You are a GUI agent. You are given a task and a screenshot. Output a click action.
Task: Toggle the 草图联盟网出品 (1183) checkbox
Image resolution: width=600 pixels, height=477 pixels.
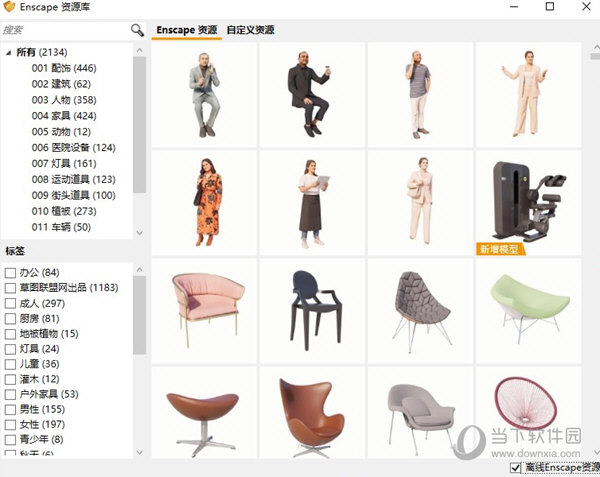(x=10, y=288)
